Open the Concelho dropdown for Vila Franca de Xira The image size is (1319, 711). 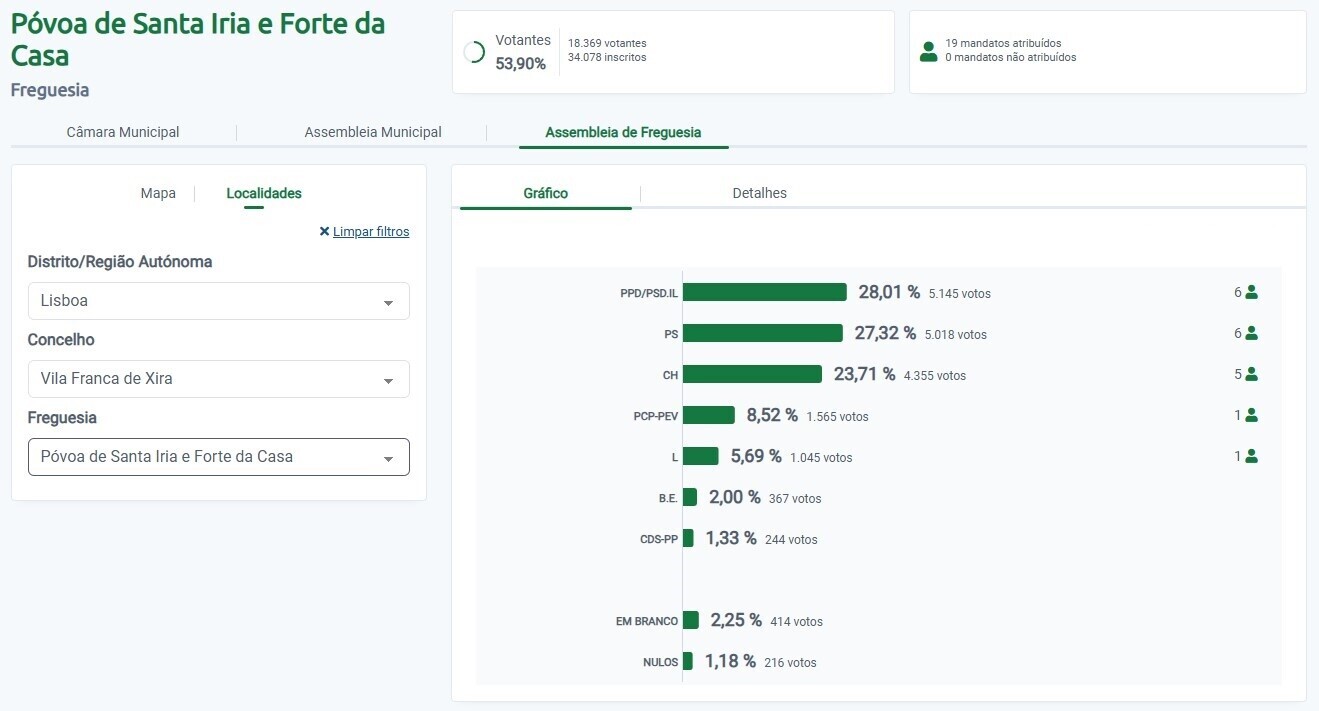click(218, 379)
